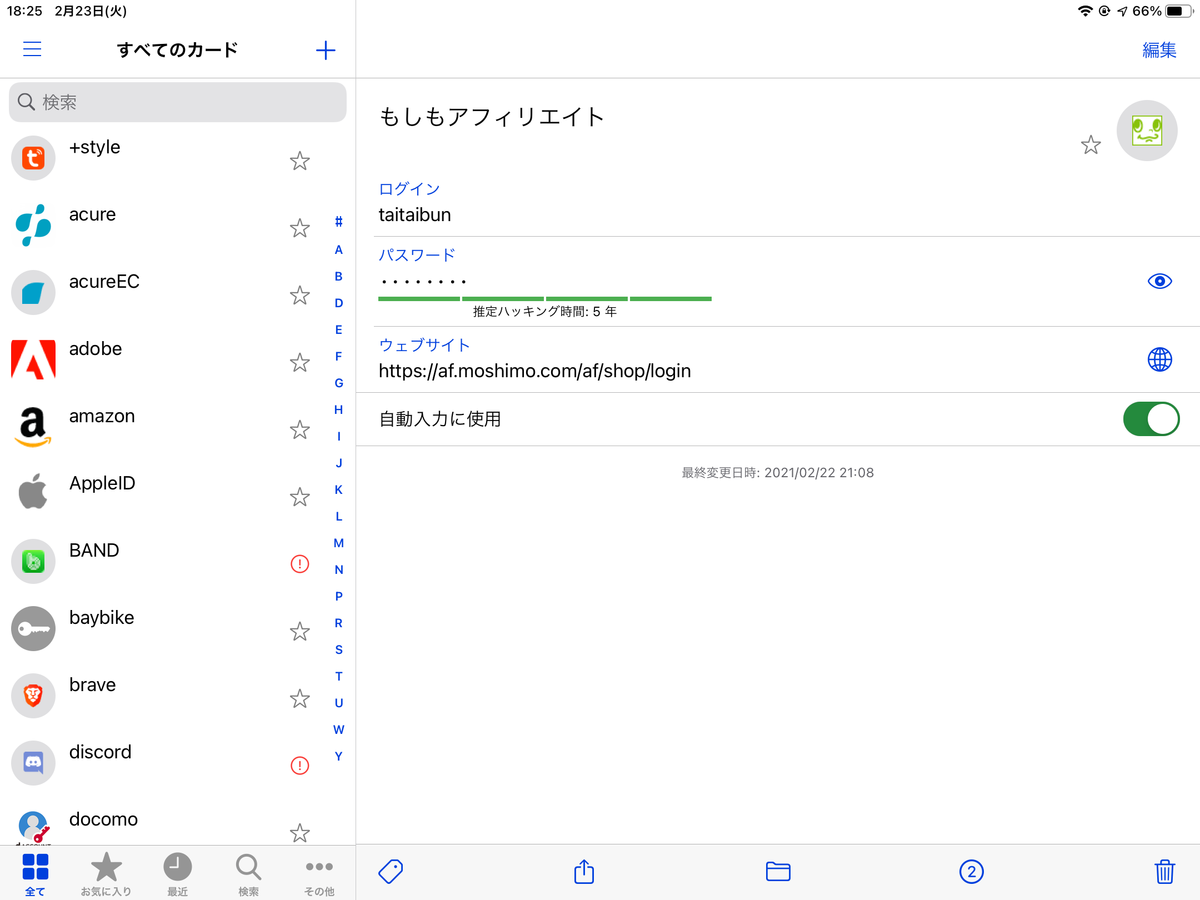Switch to the 検索 tab in bottom bar
The height and width of the screenshot is (900, 1200).
248,873
